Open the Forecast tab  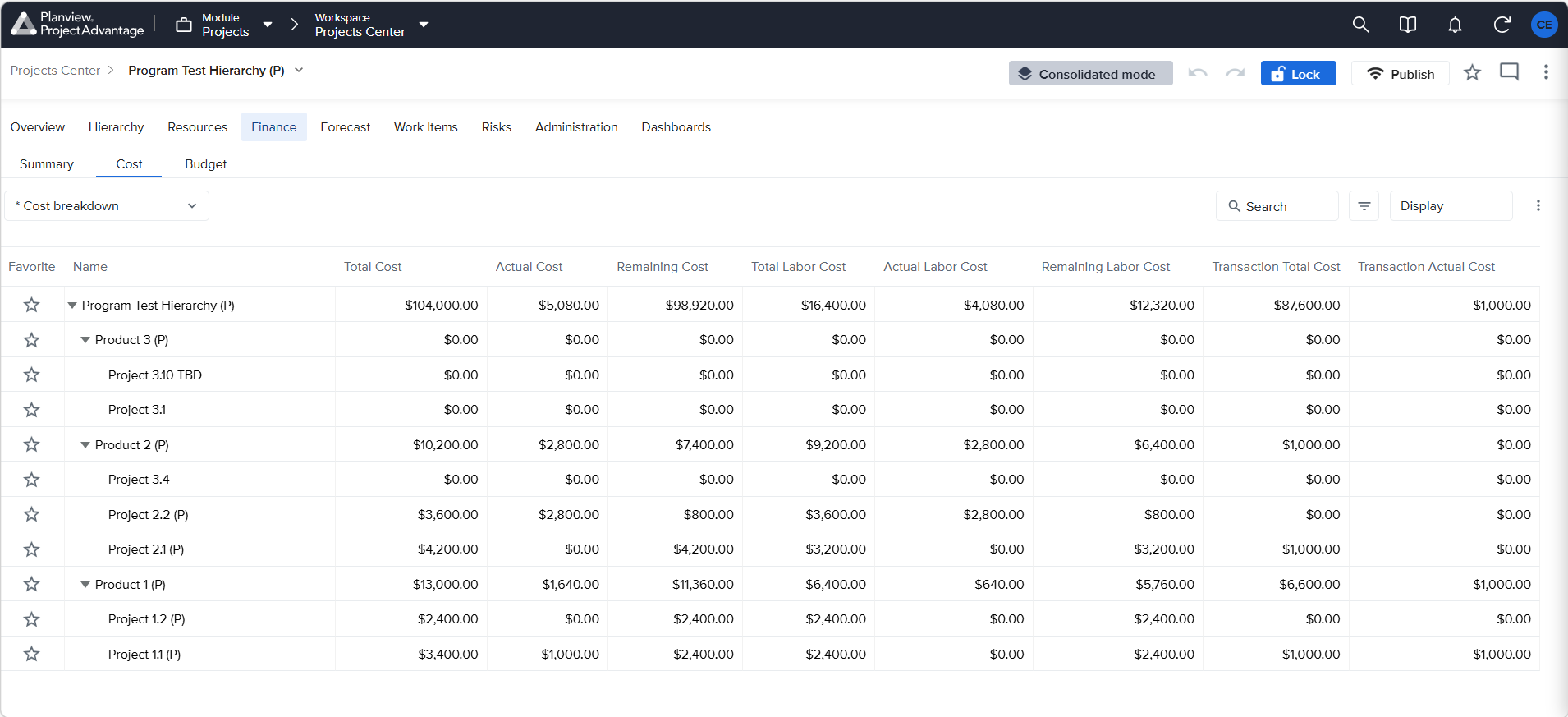click(x=346, y=127)
